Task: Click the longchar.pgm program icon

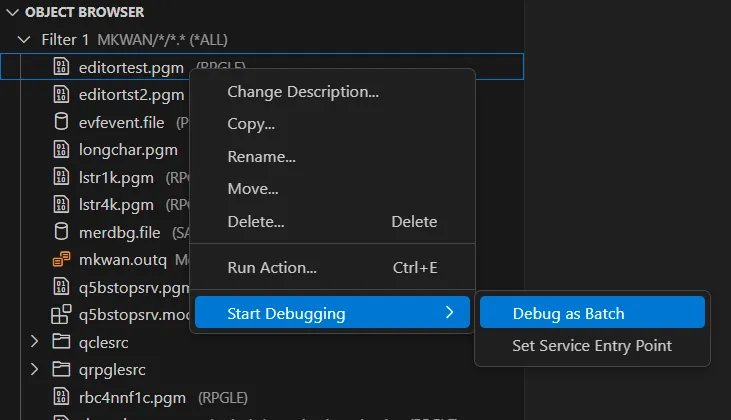Action: (x=61, y=150)
